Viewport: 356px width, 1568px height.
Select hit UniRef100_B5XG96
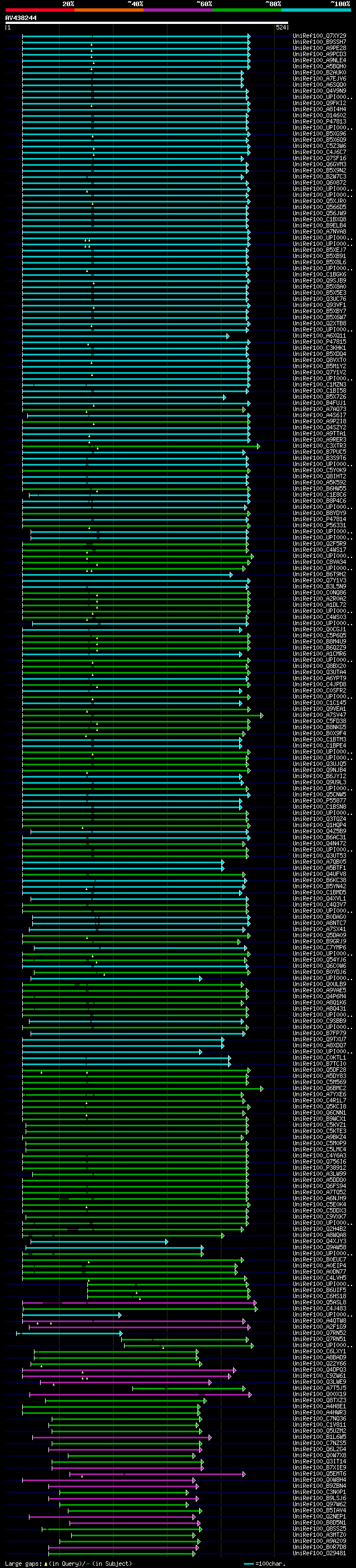click(x=319, y=134)
